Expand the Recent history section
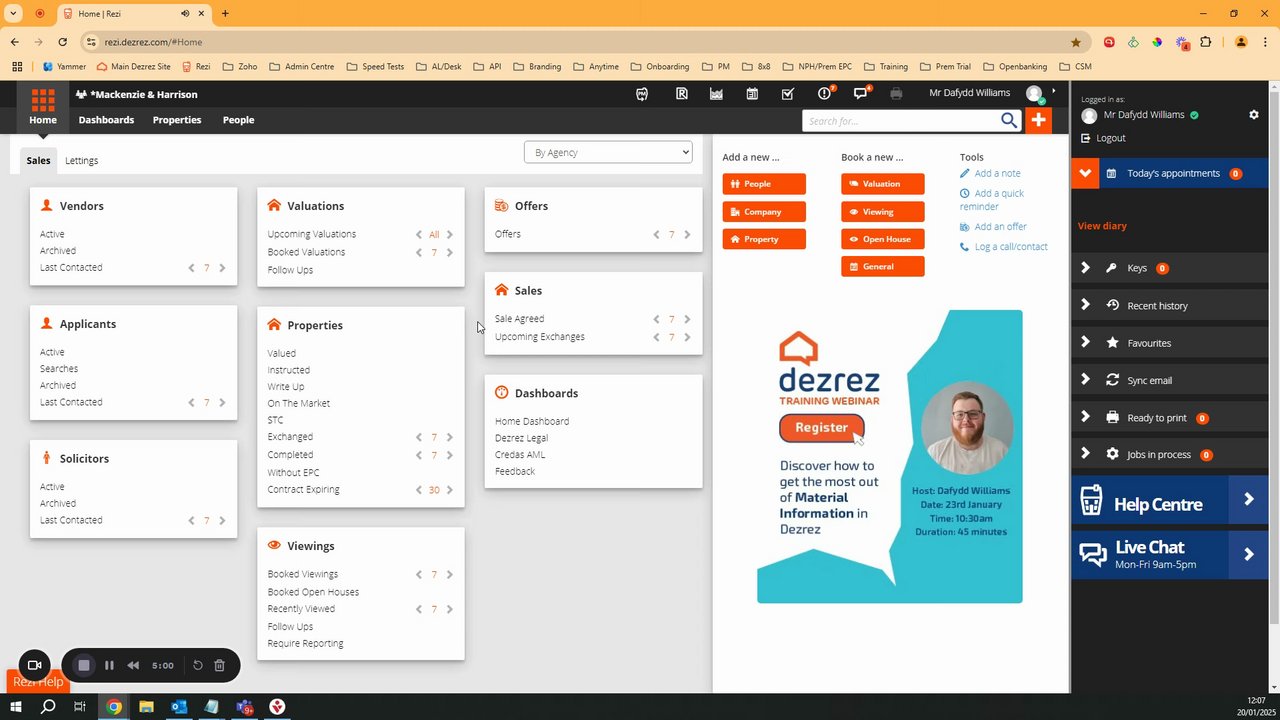This screenshot has height=720, width=1280. 1085,305
